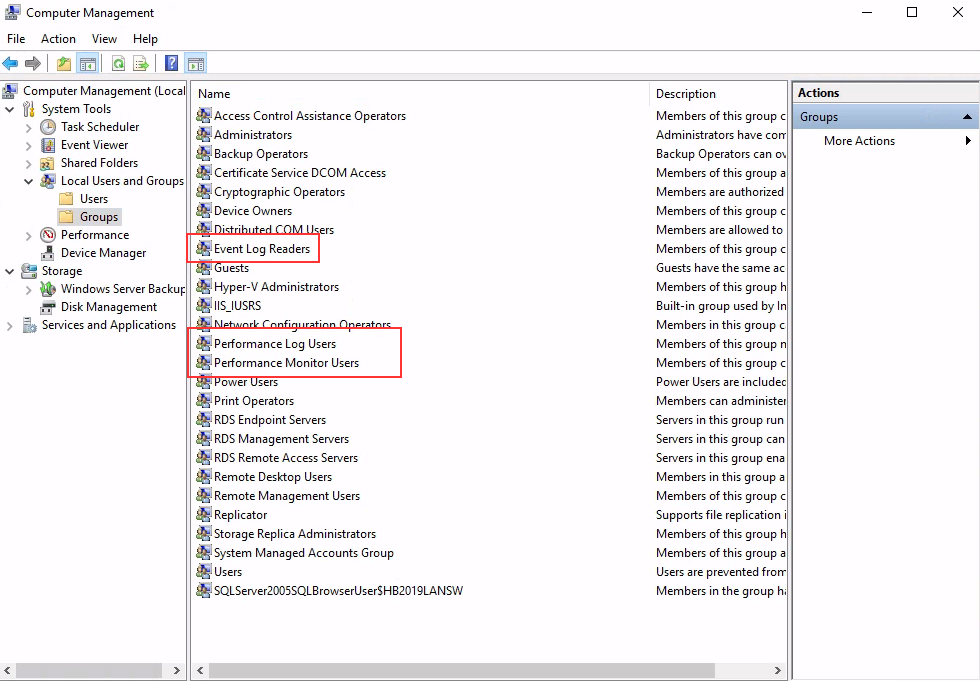
Task: Click the Device Manager icon in the tree
Action: pos(48,253)
